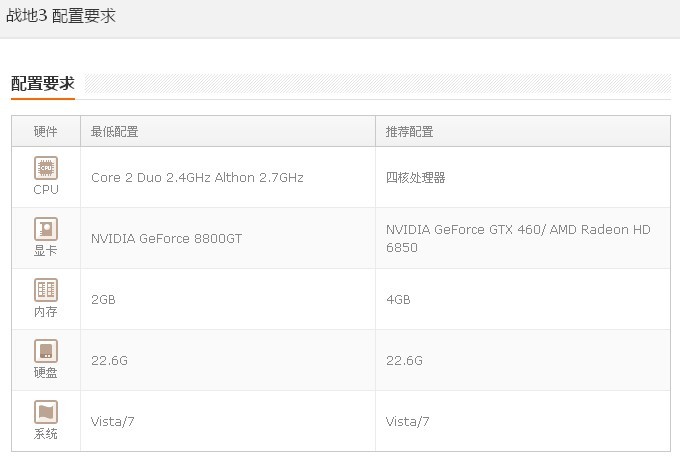Click the 最低配置 column header
The image size is (680, 463).
(x=114, y=131)
